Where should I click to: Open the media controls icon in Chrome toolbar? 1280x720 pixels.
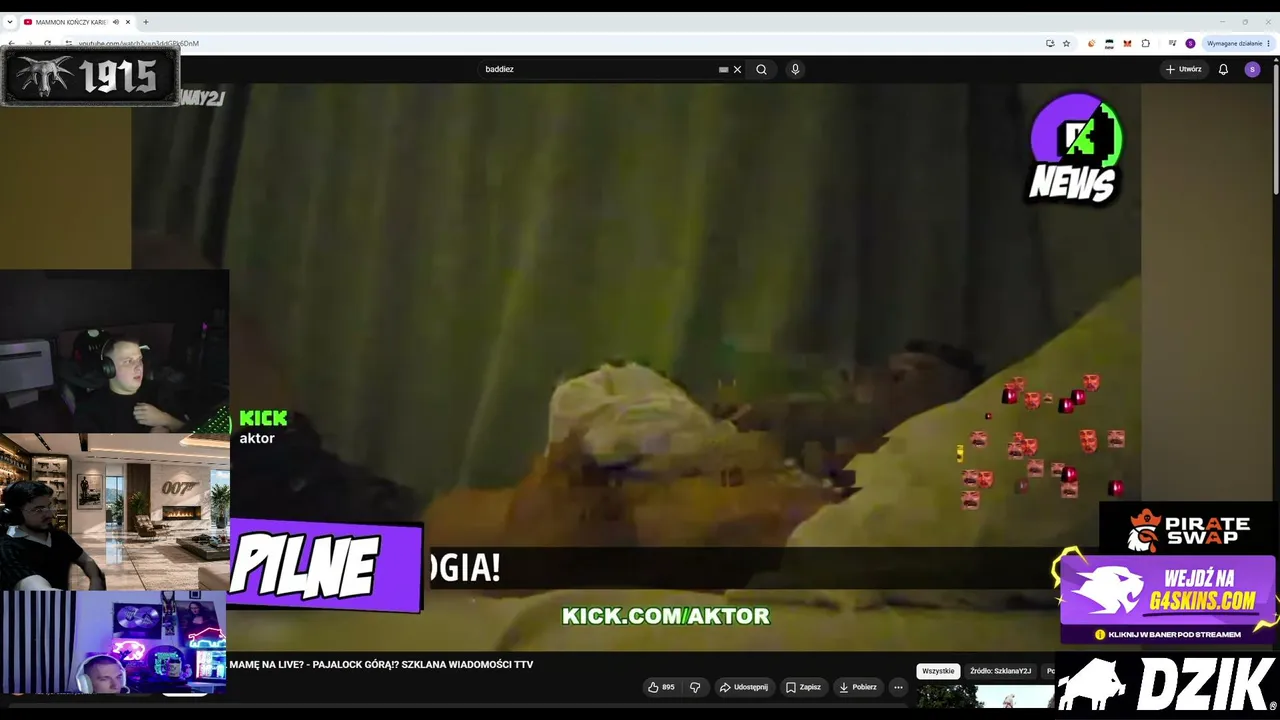1172,43
